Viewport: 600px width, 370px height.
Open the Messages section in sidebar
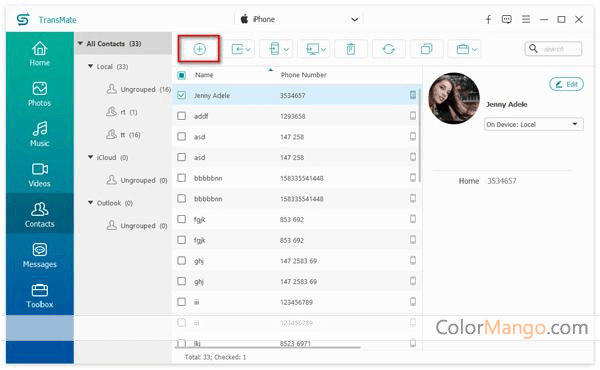click(x=39, y=255)
